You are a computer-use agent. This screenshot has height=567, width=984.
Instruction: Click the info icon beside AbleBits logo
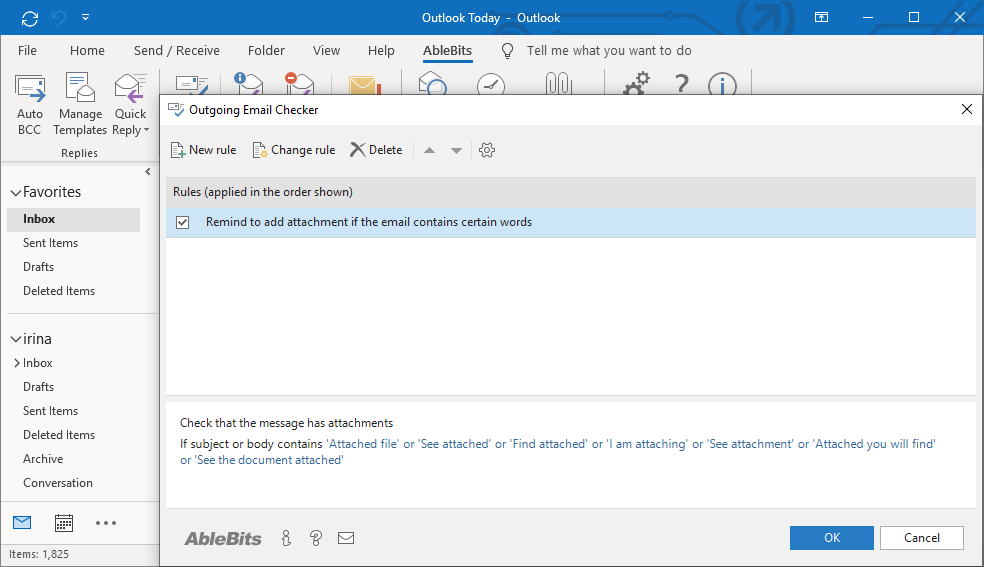(x=286, y=538)
